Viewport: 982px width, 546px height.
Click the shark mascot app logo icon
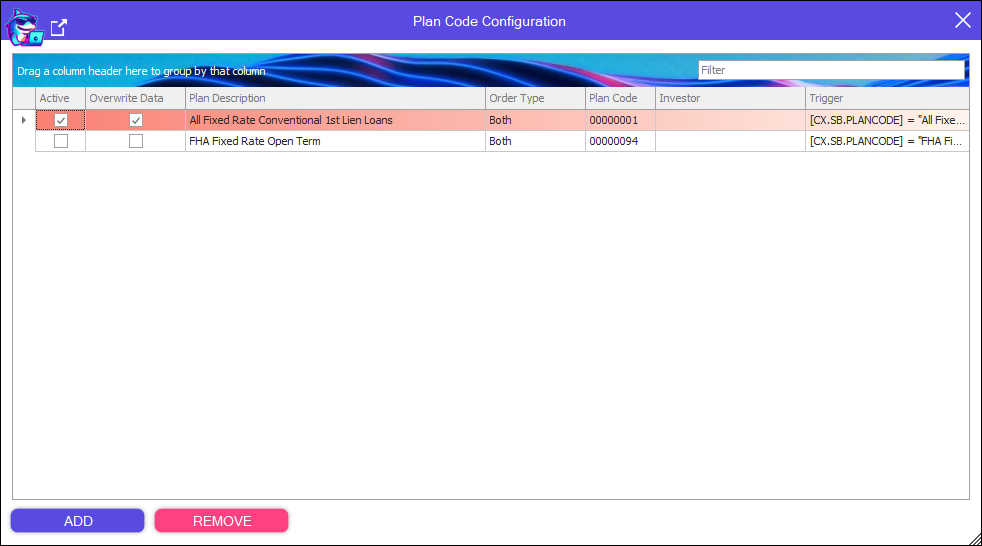(x=25, y=26)
